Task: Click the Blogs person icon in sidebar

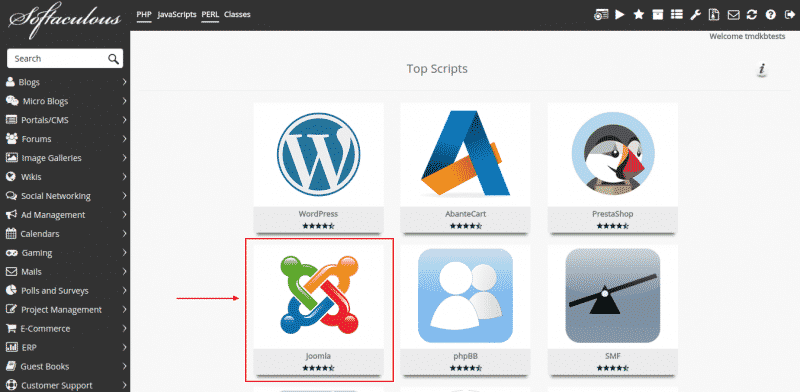Action: point(10,82)
